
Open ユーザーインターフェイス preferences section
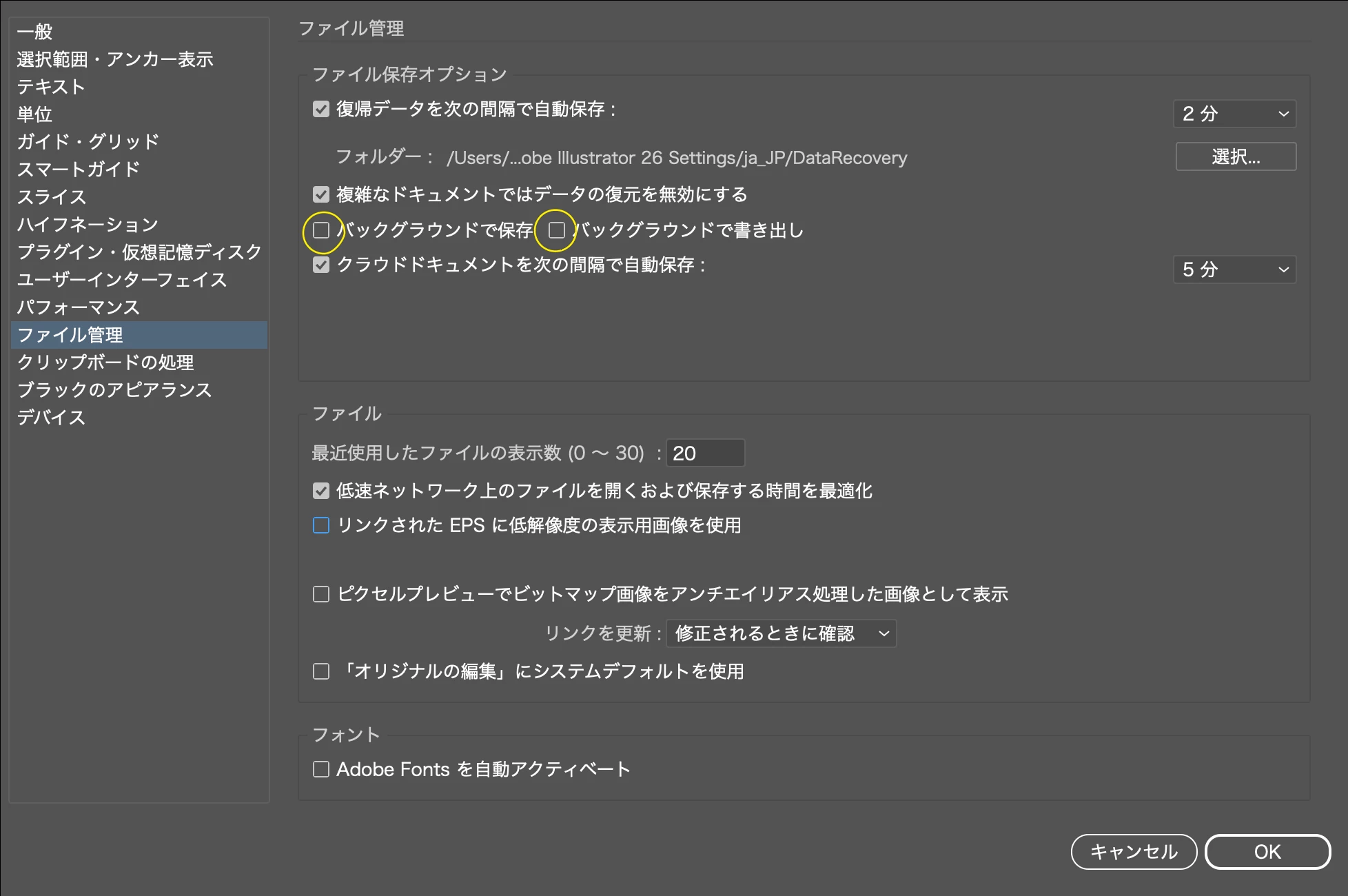coord(121,280)
